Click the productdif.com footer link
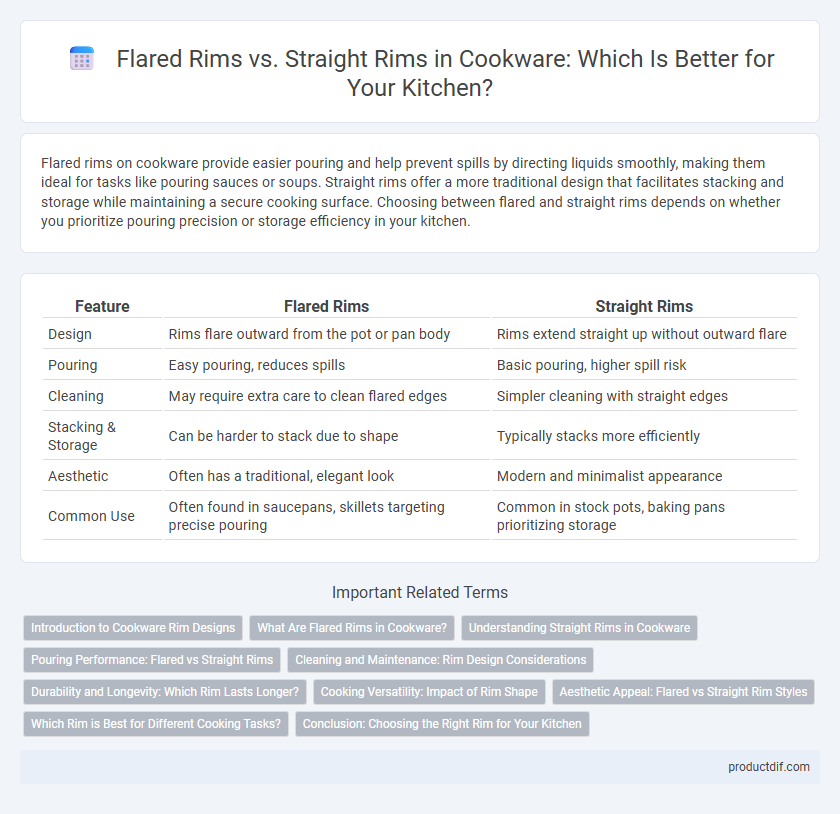The image size is (840, 814). coord(768,767)
